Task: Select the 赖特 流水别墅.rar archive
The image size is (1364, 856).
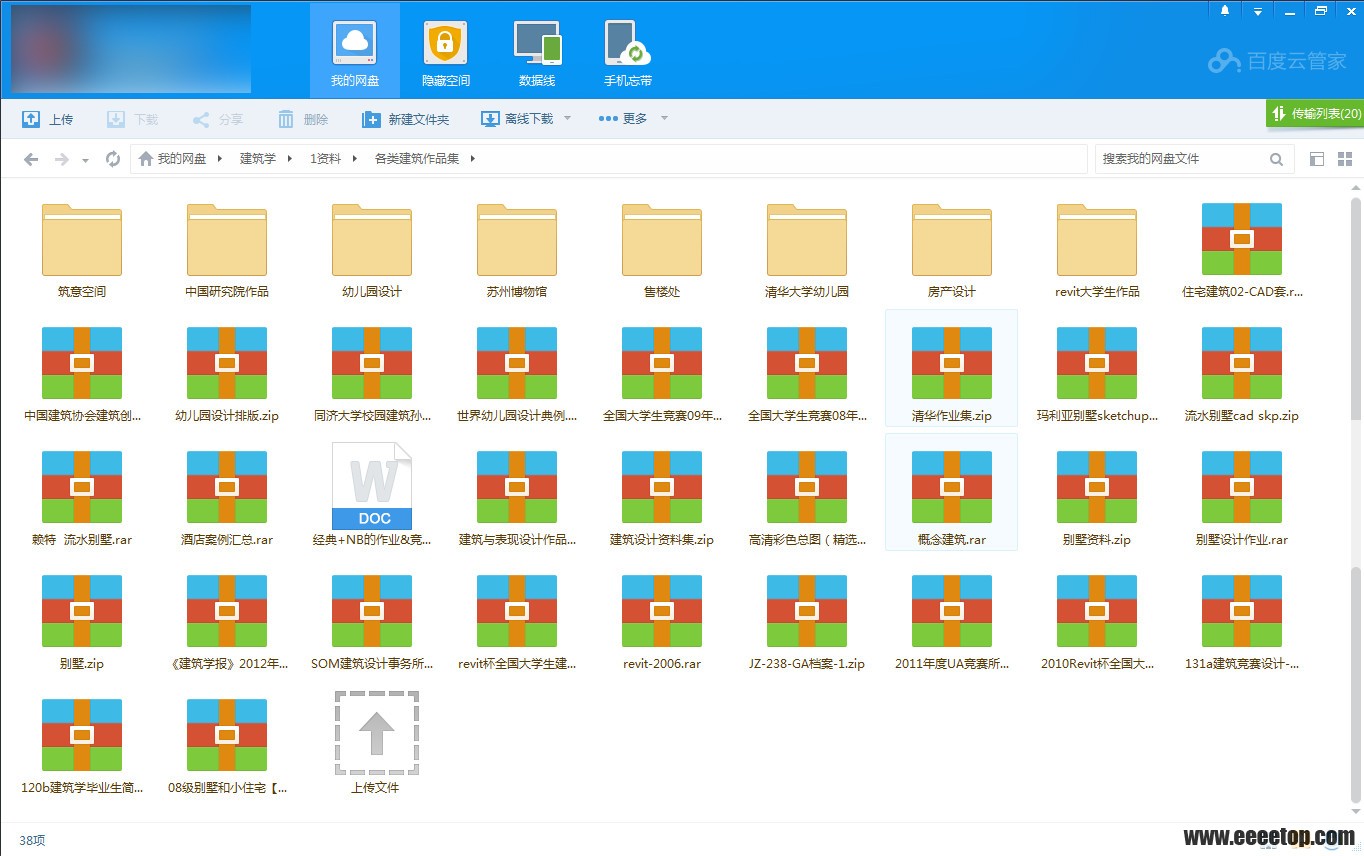Action: coord(82,498)
